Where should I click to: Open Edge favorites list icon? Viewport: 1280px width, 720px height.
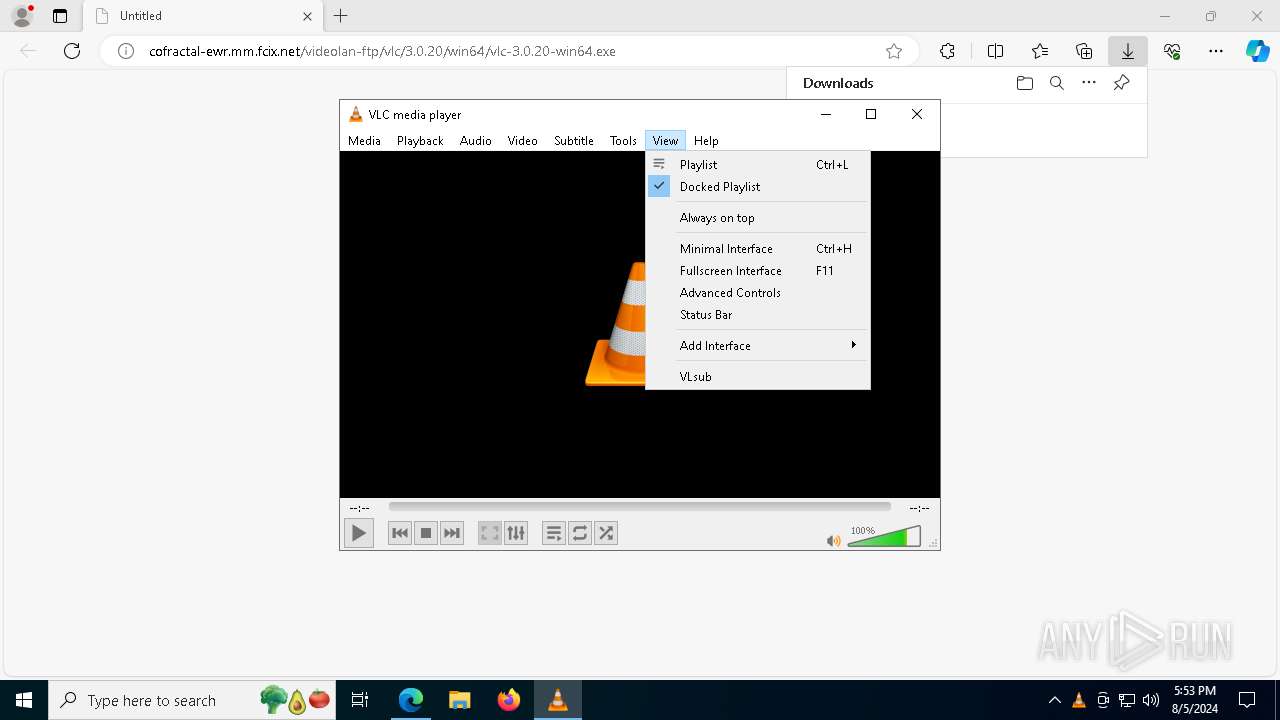click(1040, 51)
